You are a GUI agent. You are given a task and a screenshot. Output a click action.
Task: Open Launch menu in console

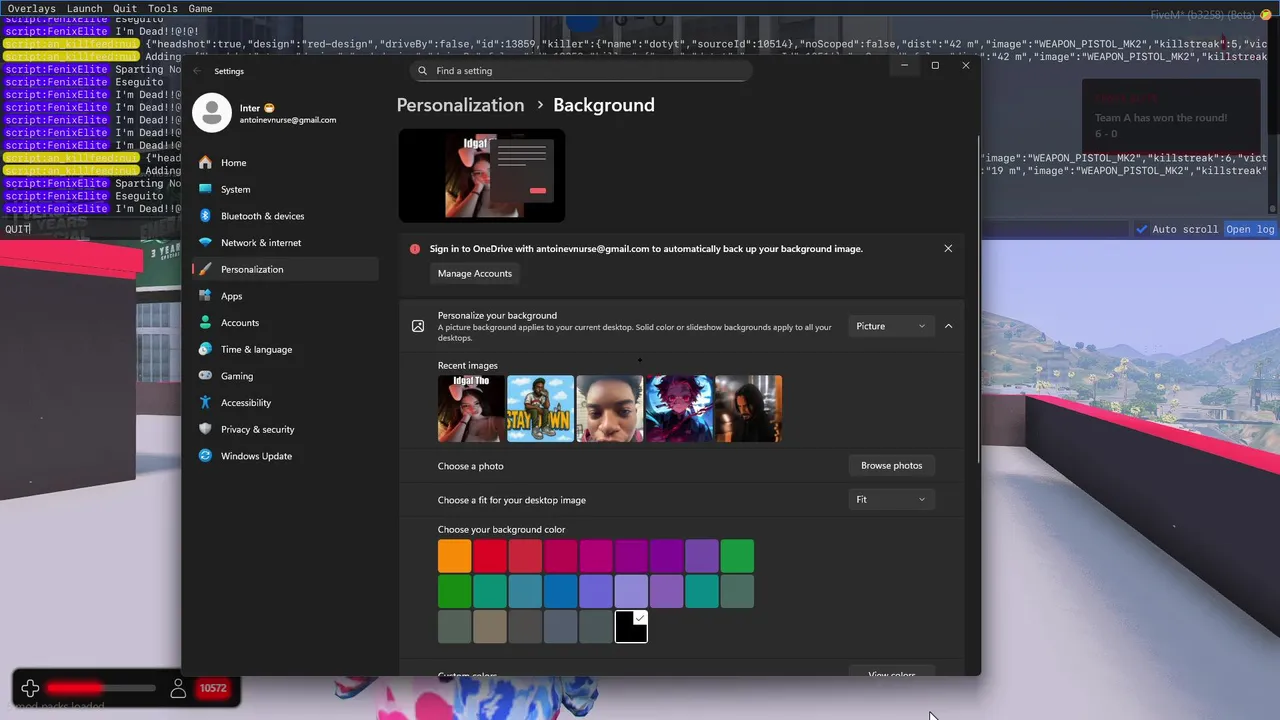[85, 9]
